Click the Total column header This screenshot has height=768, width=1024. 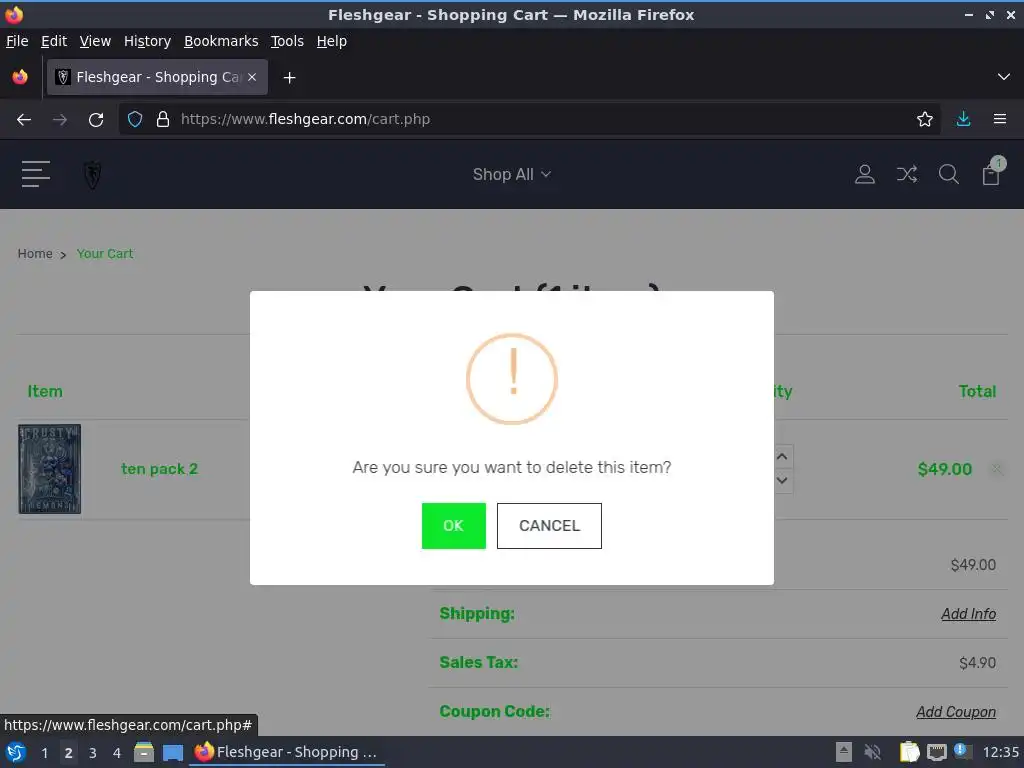(x=977, y=391)
